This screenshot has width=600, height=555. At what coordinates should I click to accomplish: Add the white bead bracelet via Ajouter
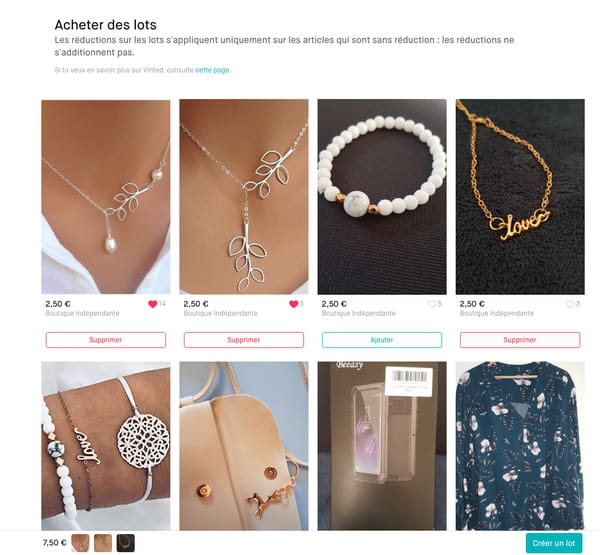(382, 340)
